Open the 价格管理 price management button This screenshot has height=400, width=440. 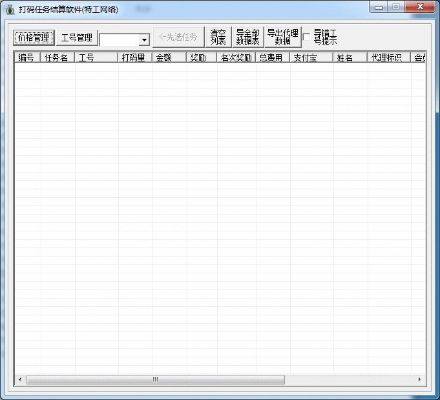[34, 37]
